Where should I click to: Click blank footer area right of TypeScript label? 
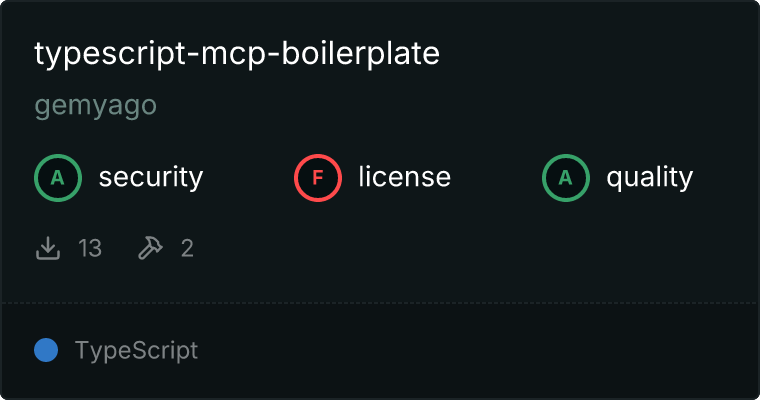click(x=475, y=350)
